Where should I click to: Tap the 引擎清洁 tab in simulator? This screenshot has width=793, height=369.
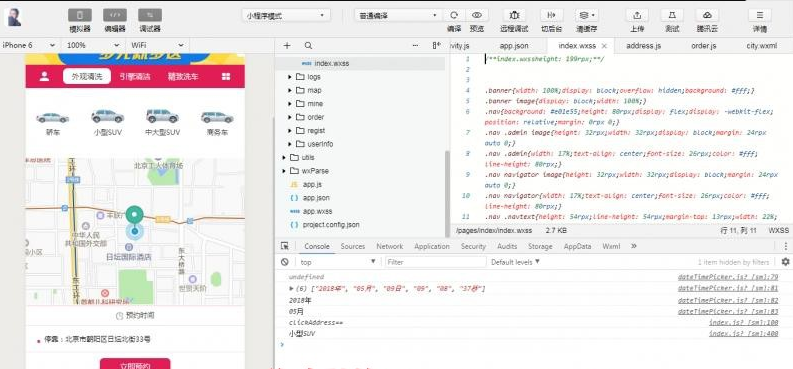135,76
